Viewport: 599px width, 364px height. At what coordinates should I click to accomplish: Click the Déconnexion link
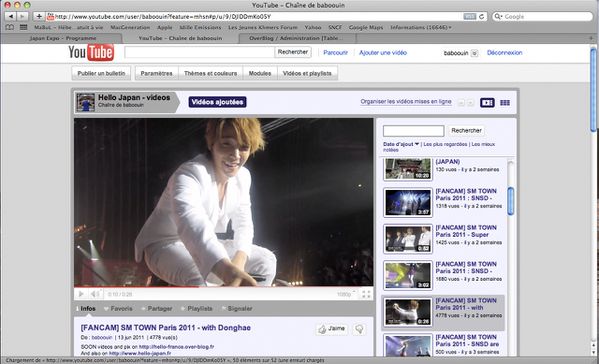click(x=504, y=53)
